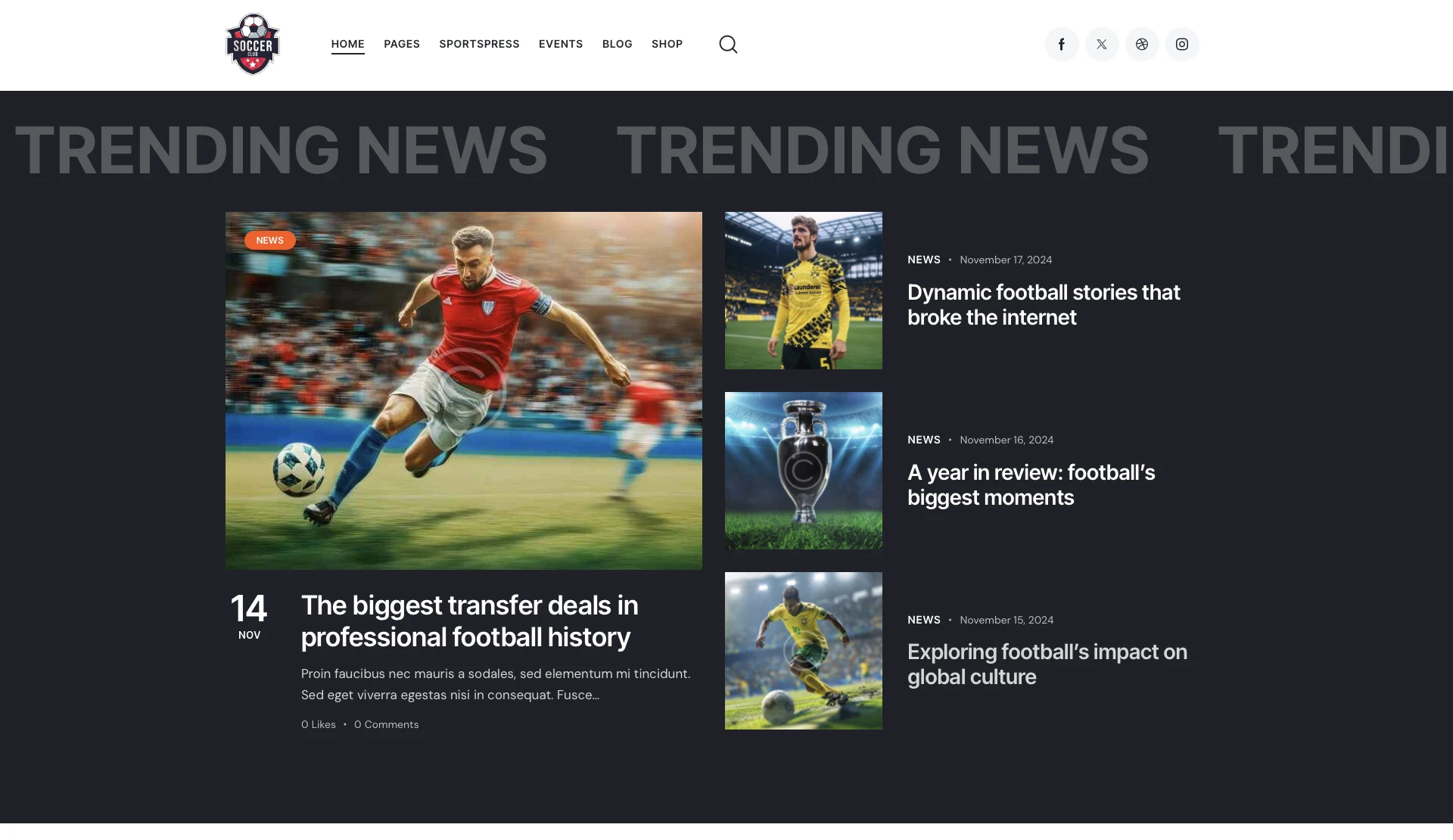
Task: Click the orange NEWS badge on featured image
Action: [269, 241]
